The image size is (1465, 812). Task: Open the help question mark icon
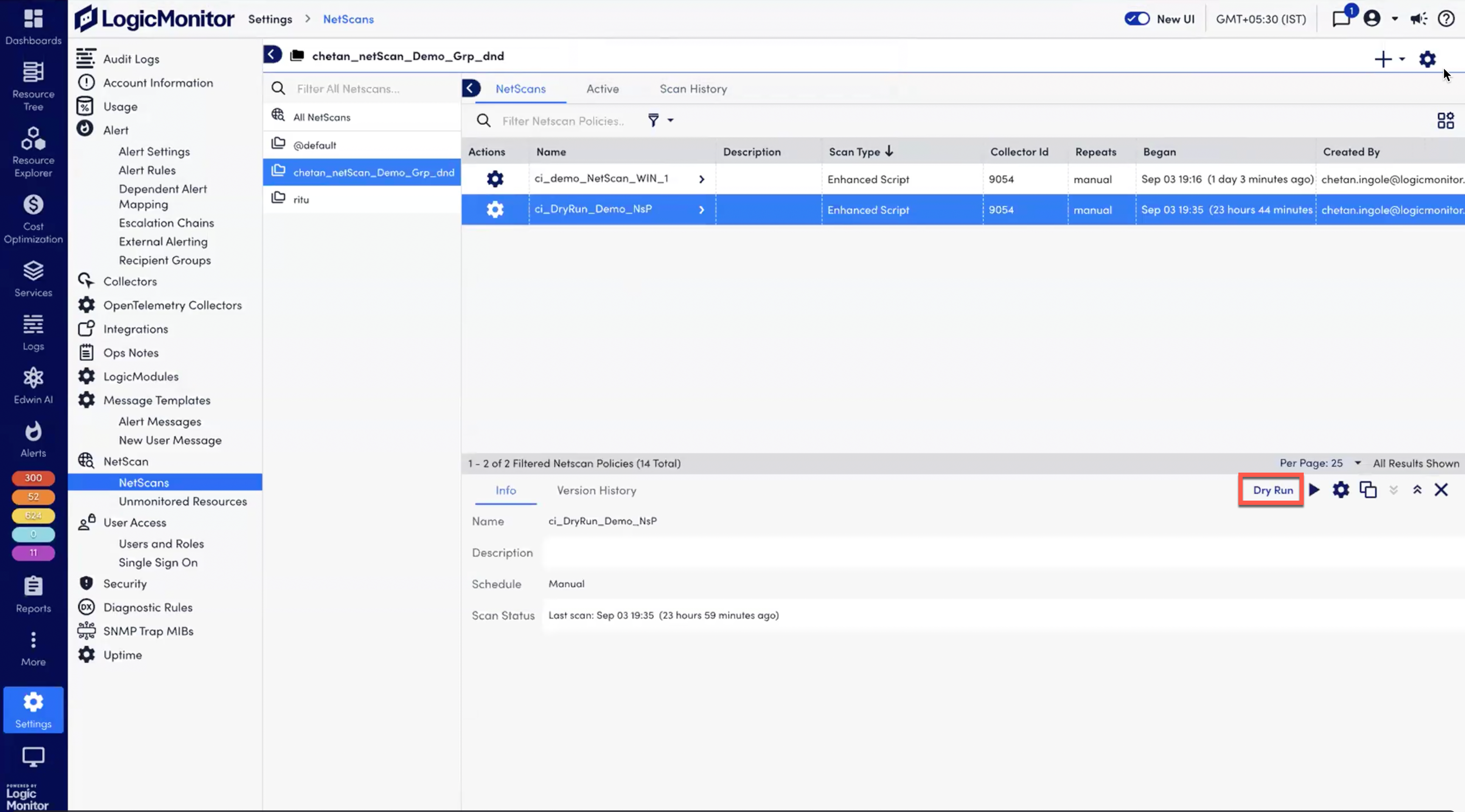point(1445,19)
